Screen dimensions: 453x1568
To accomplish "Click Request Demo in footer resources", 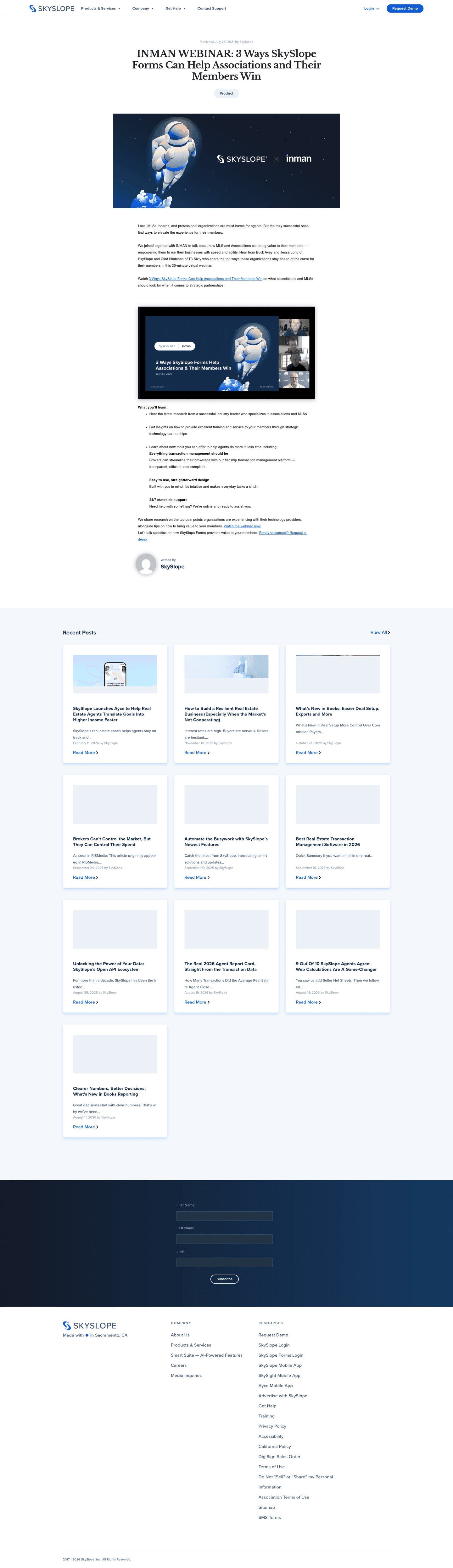I will tap(273, 1335).
